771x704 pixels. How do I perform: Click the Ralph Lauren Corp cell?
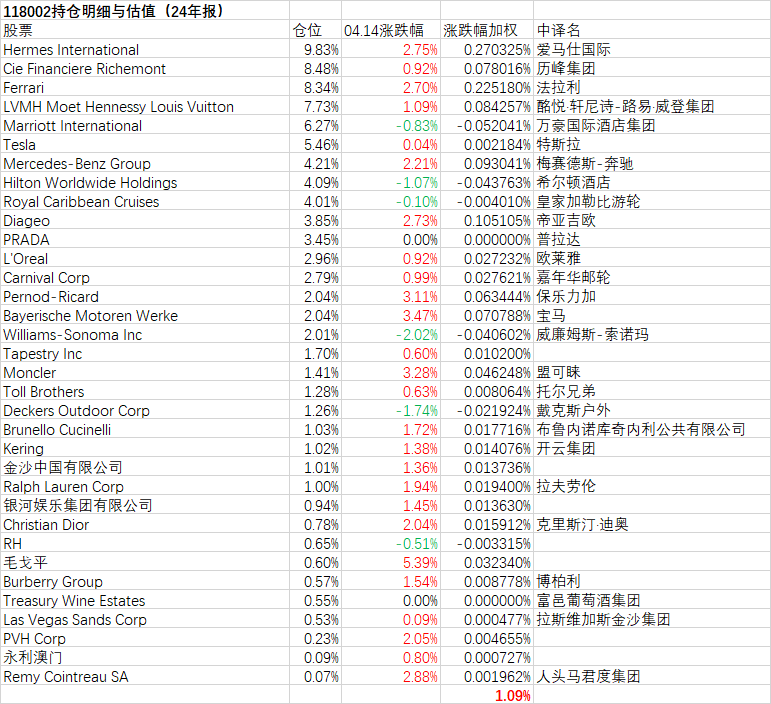coord(145,487)
